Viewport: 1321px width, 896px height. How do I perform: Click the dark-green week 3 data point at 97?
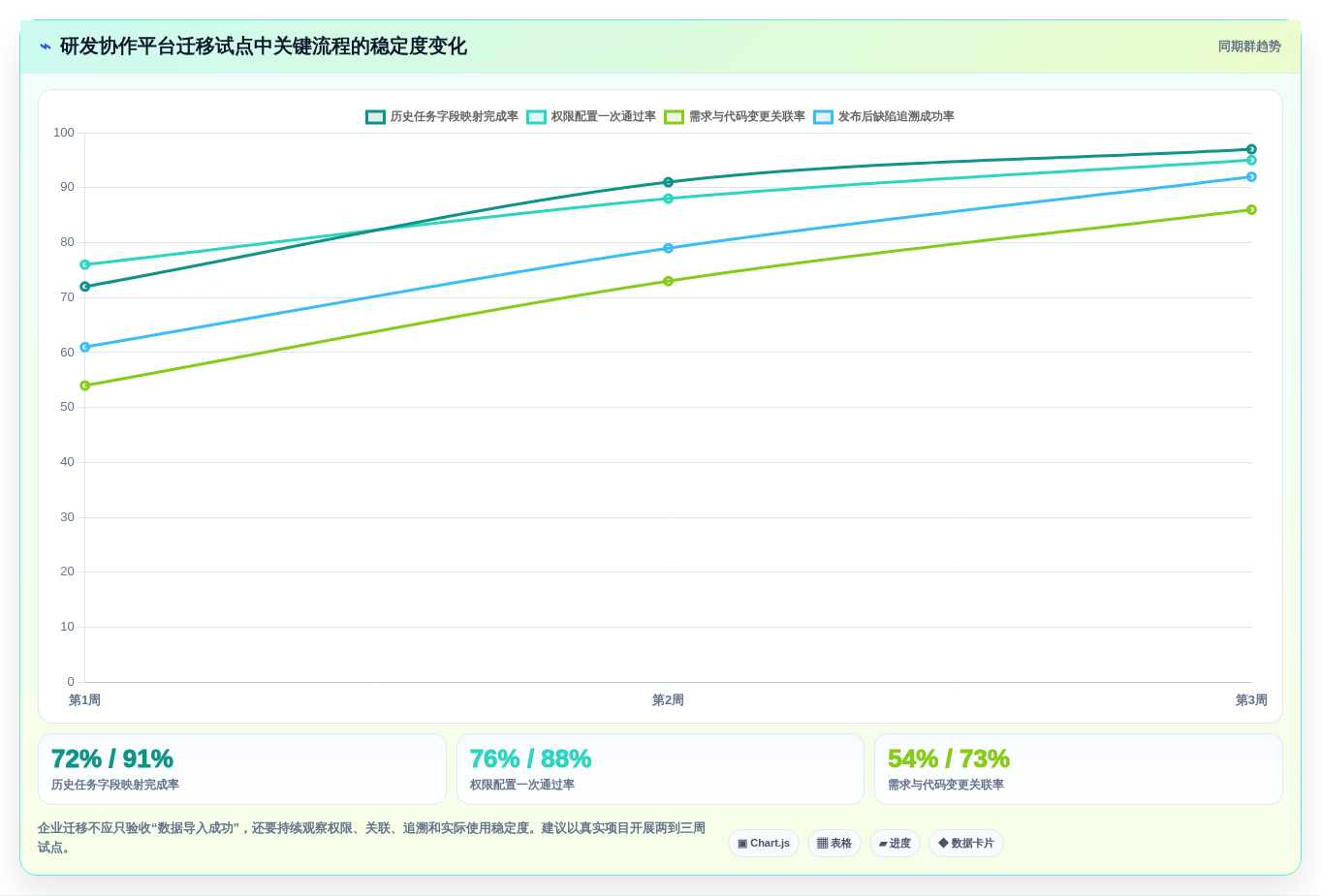[x=1251, y=149]
